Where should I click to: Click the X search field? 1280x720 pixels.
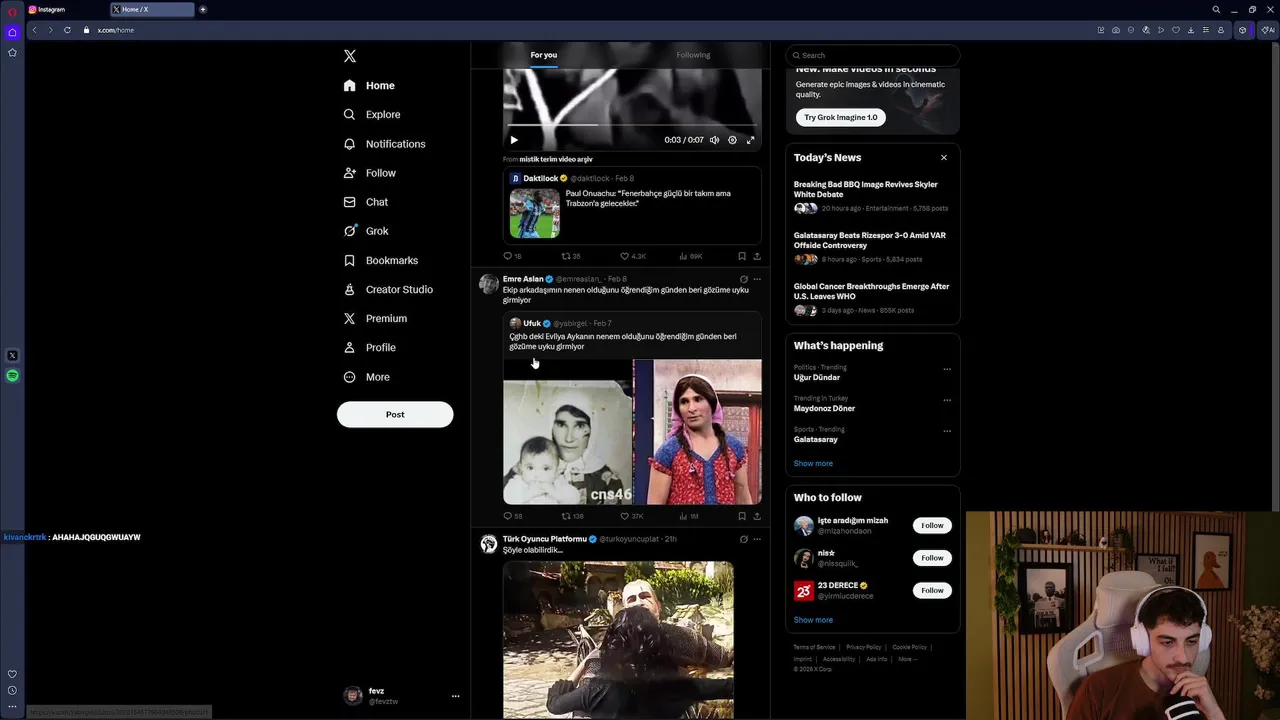[x=873, y=55]
